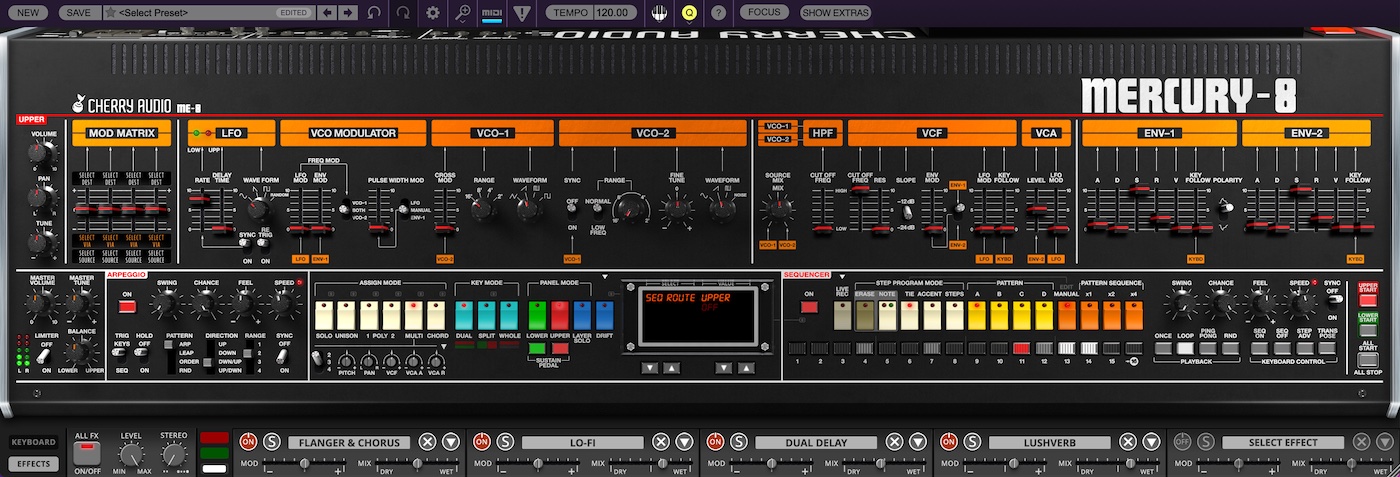Toggle the ALL FX on/off button
1400x477 pixels.
87,452
